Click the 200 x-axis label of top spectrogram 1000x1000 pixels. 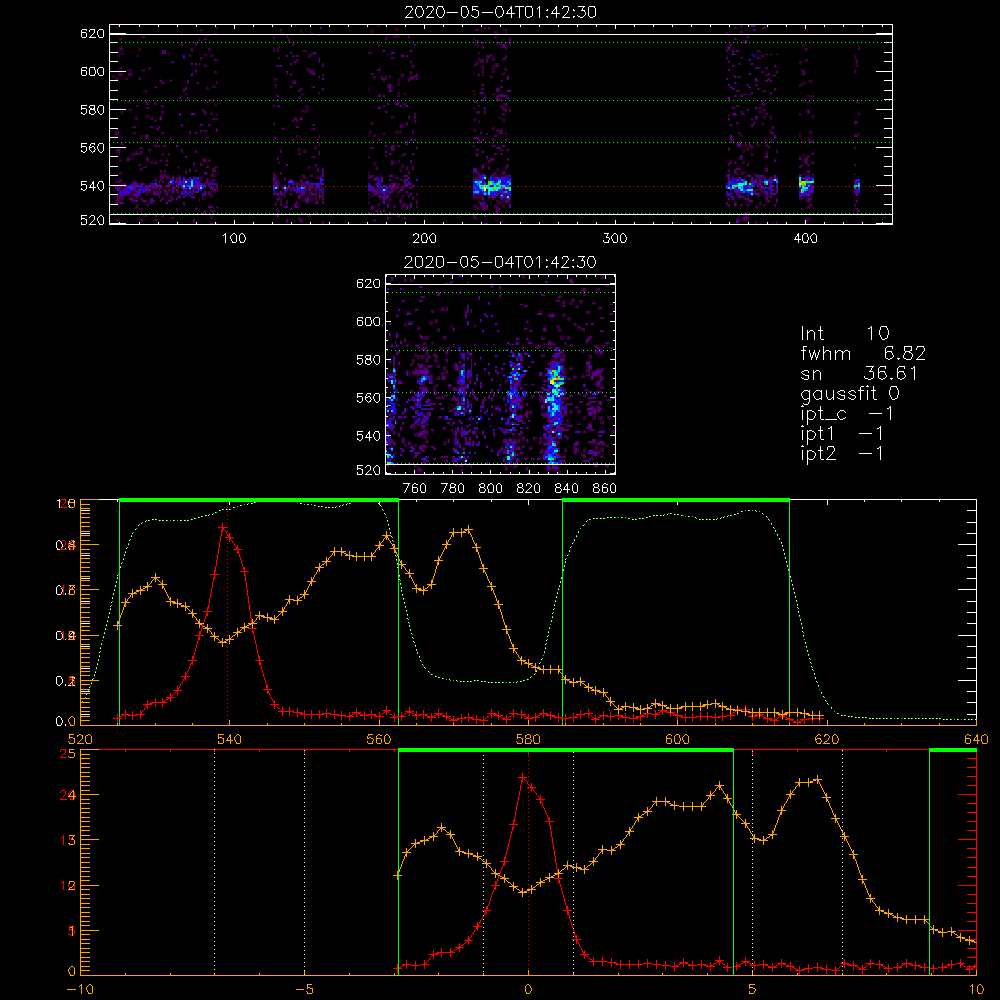[x=424, y=239]
